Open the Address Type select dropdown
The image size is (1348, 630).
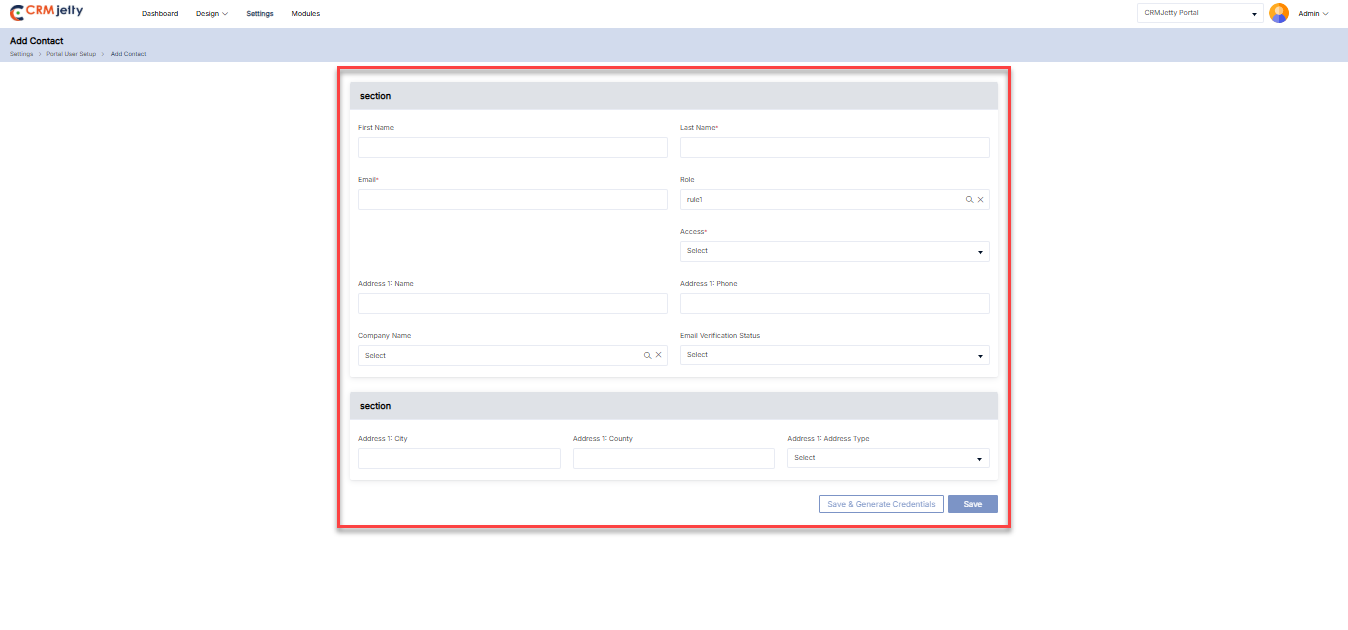pyautogui.click(x=888, y=458)
